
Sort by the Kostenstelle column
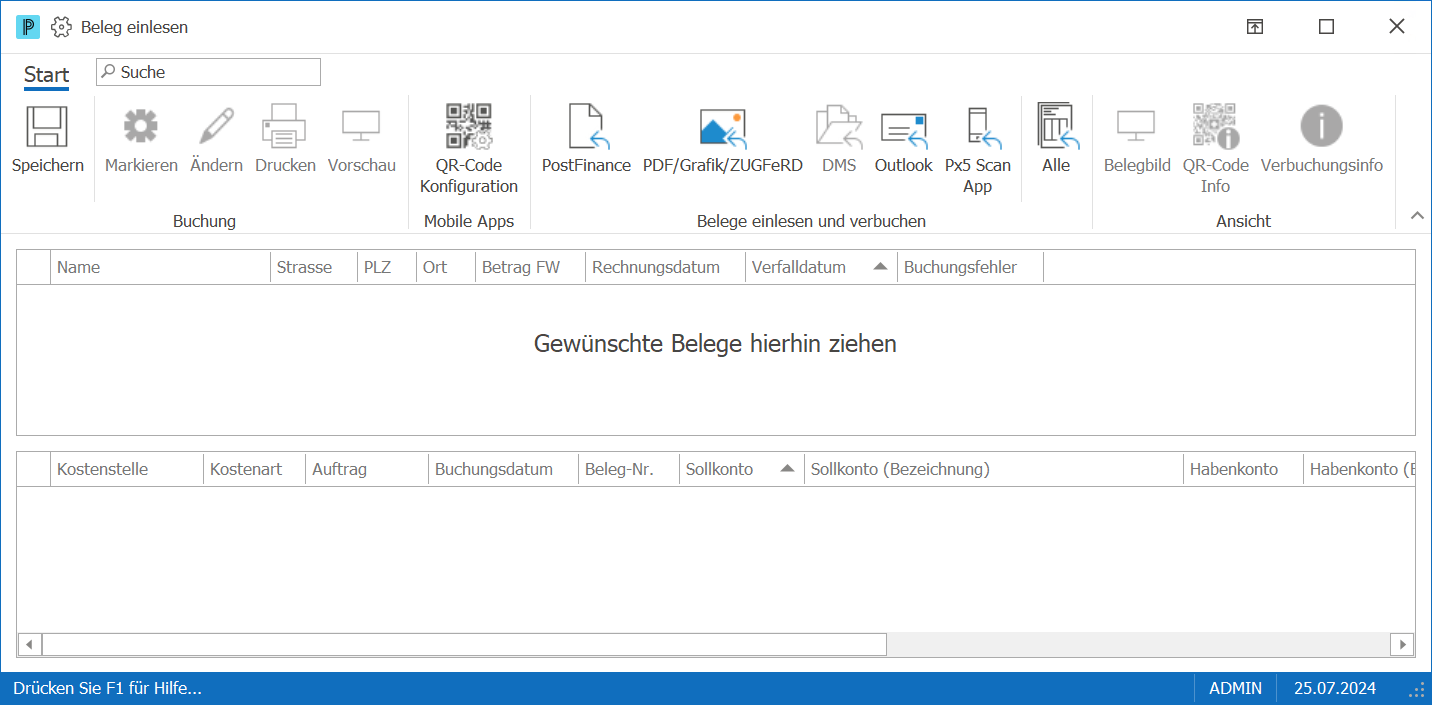coord(127,469)
